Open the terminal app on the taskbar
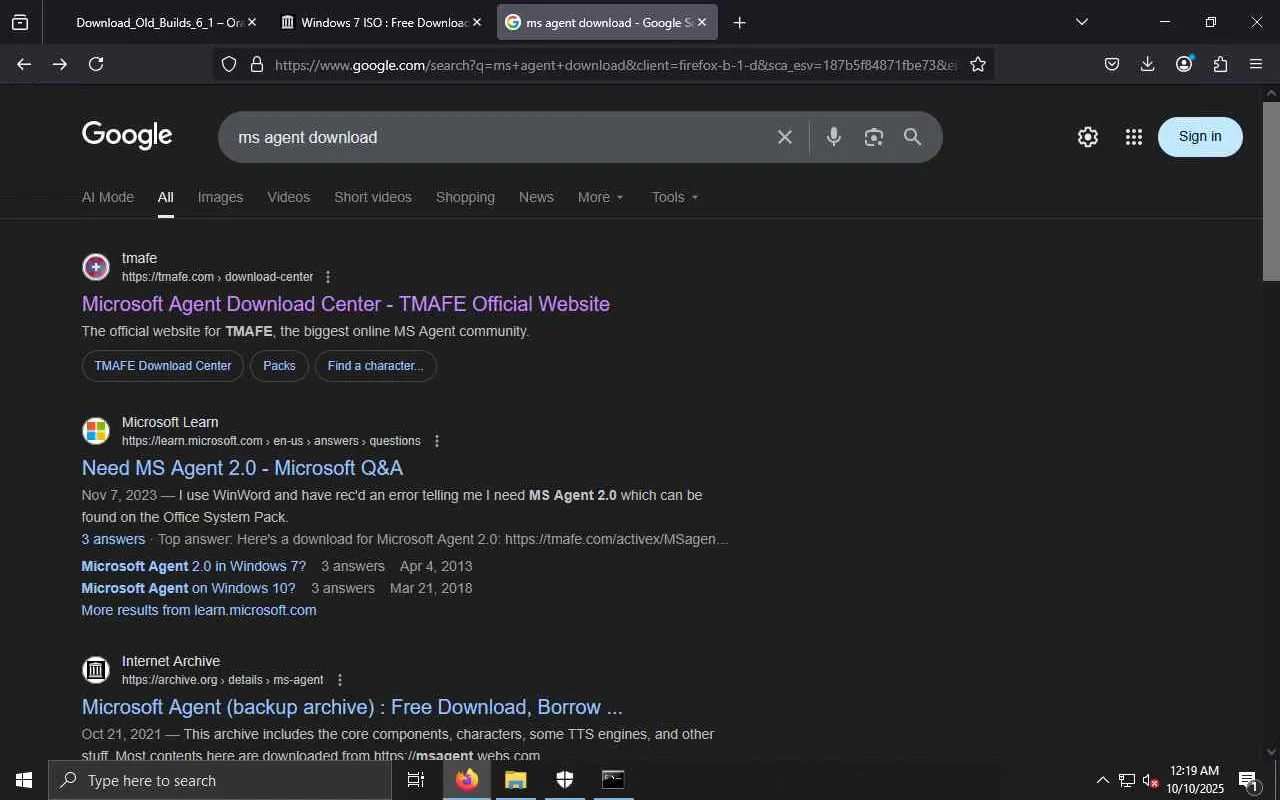The width and height of the screenshot is (1280, 800). point(613,780)
